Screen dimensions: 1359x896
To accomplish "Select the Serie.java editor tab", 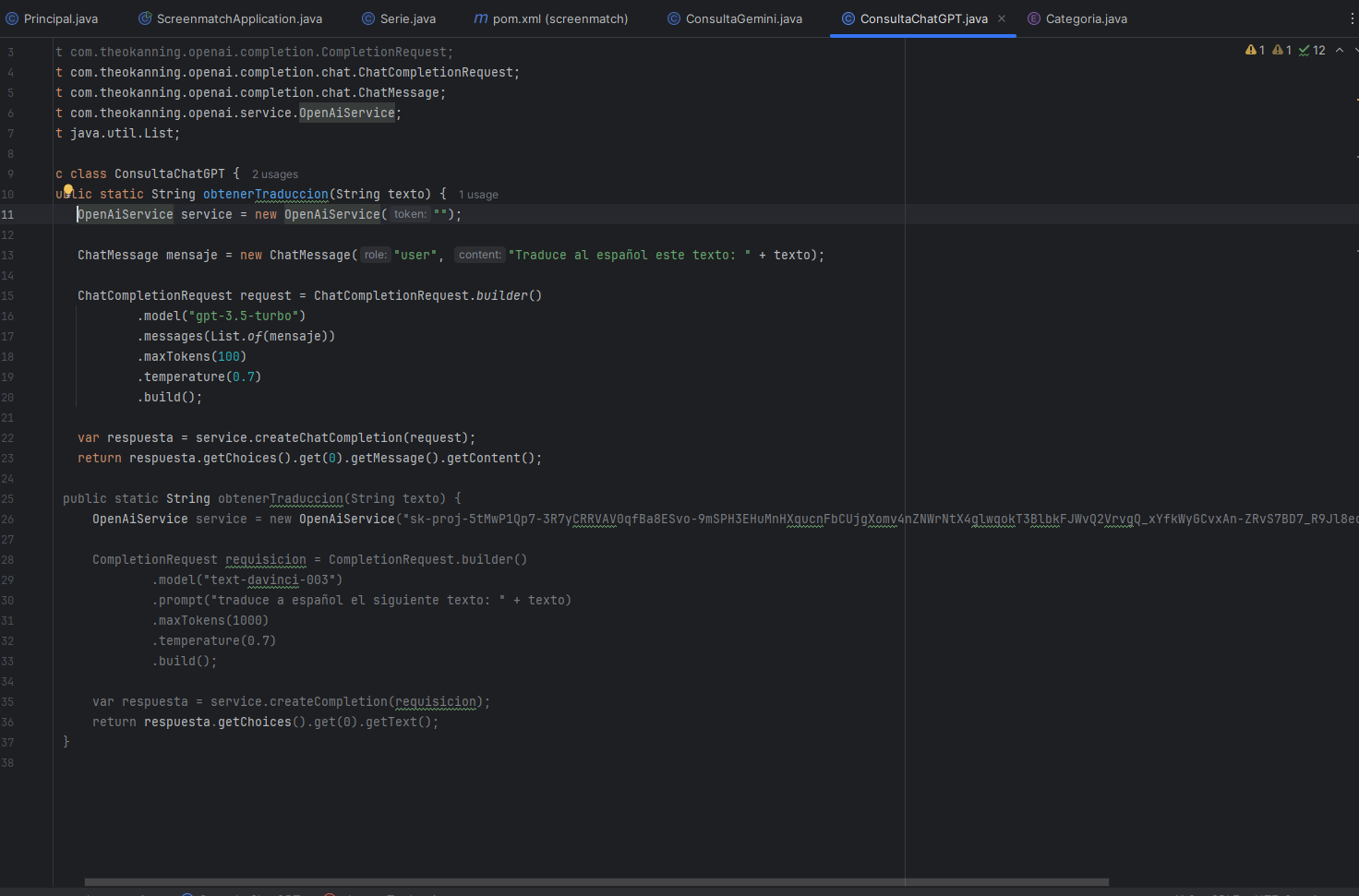I will point(399,18).
